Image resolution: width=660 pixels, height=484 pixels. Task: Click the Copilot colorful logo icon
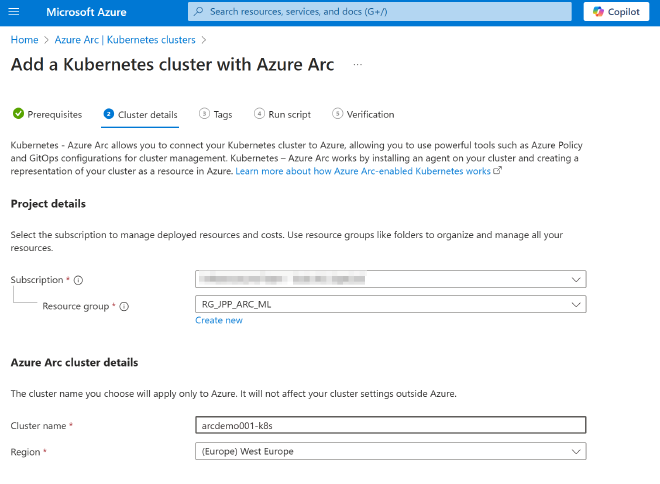click(598, 12)
